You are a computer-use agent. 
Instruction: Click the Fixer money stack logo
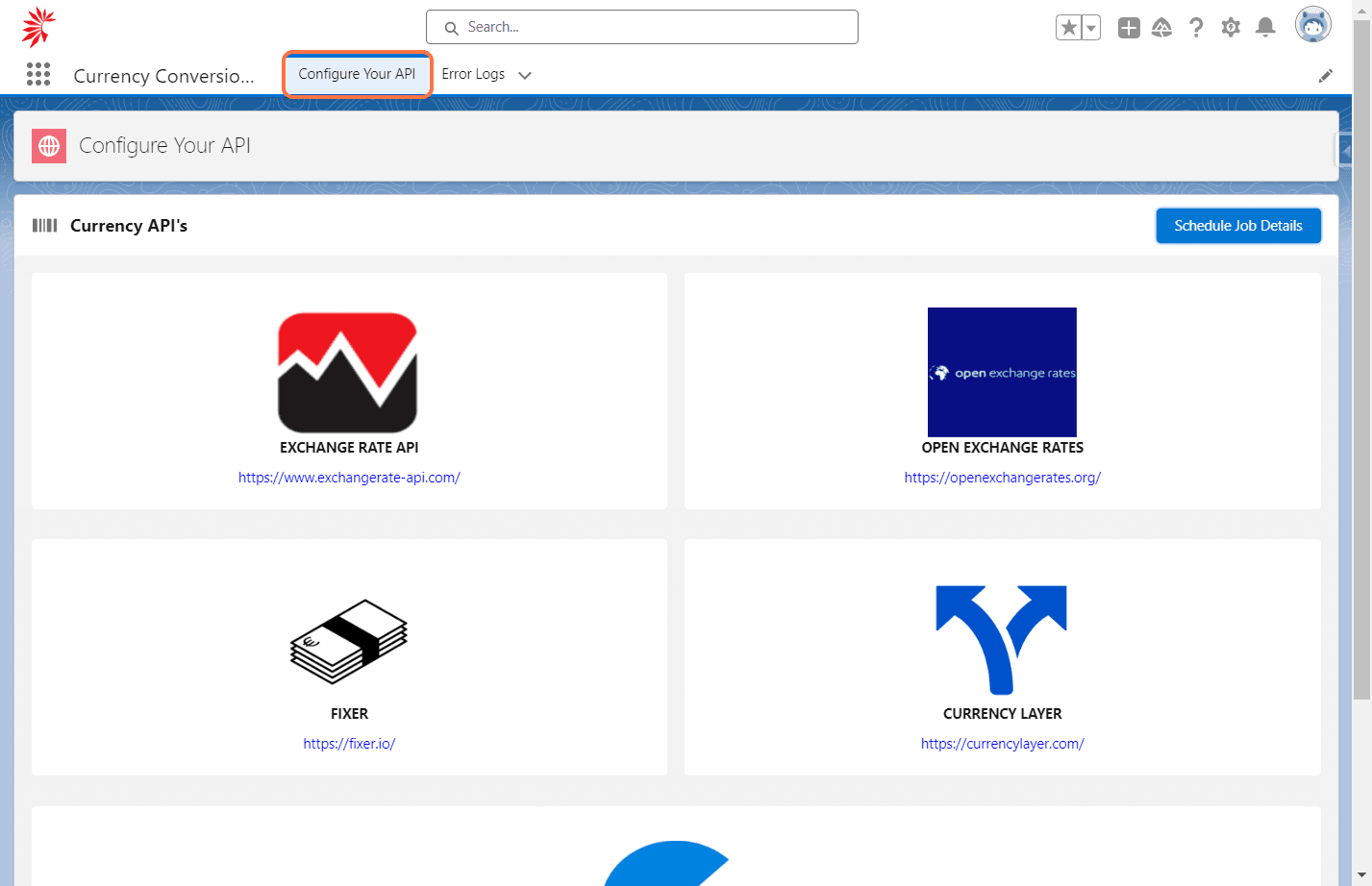349,642
